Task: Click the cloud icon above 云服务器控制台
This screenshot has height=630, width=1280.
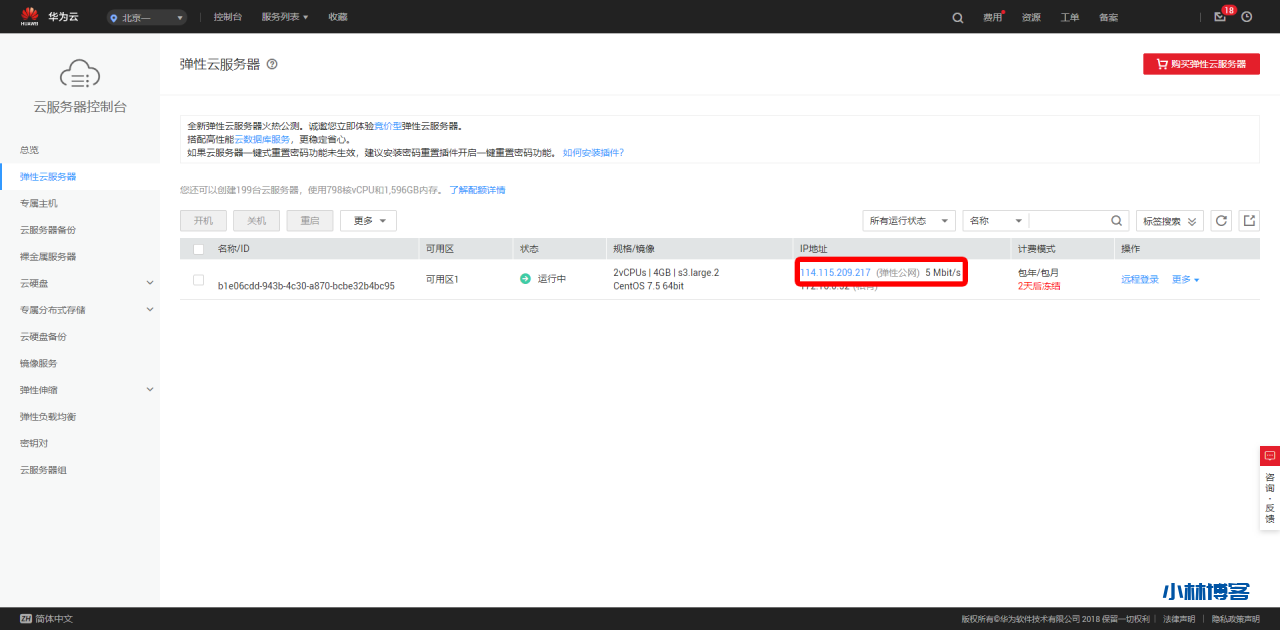Action: 78,74
